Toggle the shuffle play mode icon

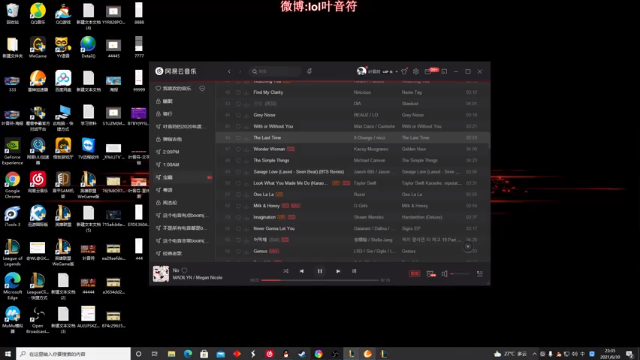click(286, 271)
